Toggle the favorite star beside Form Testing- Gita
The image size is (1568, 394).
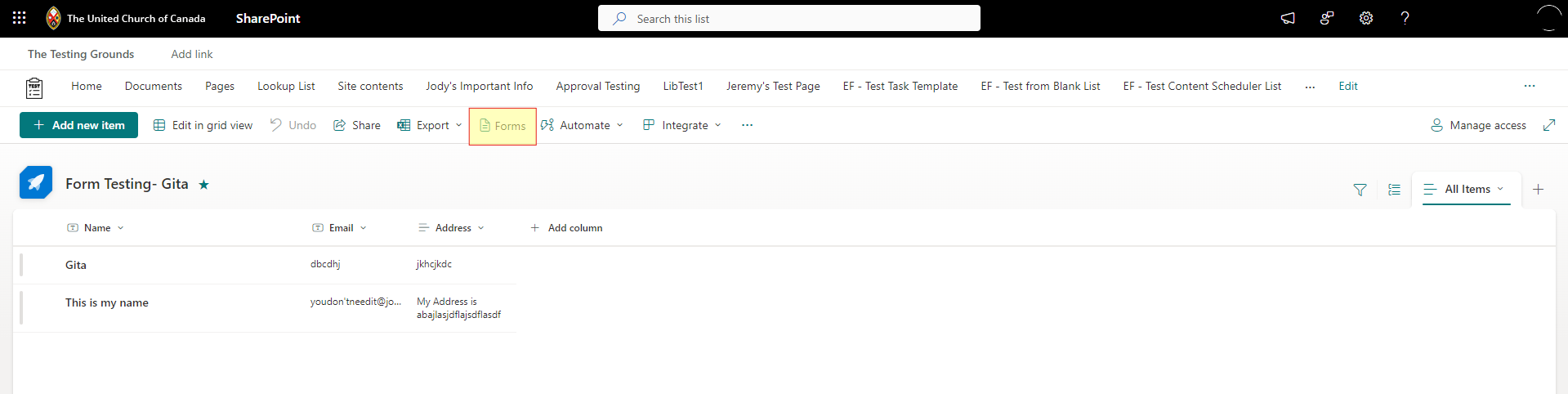click(x=203, y=185)
